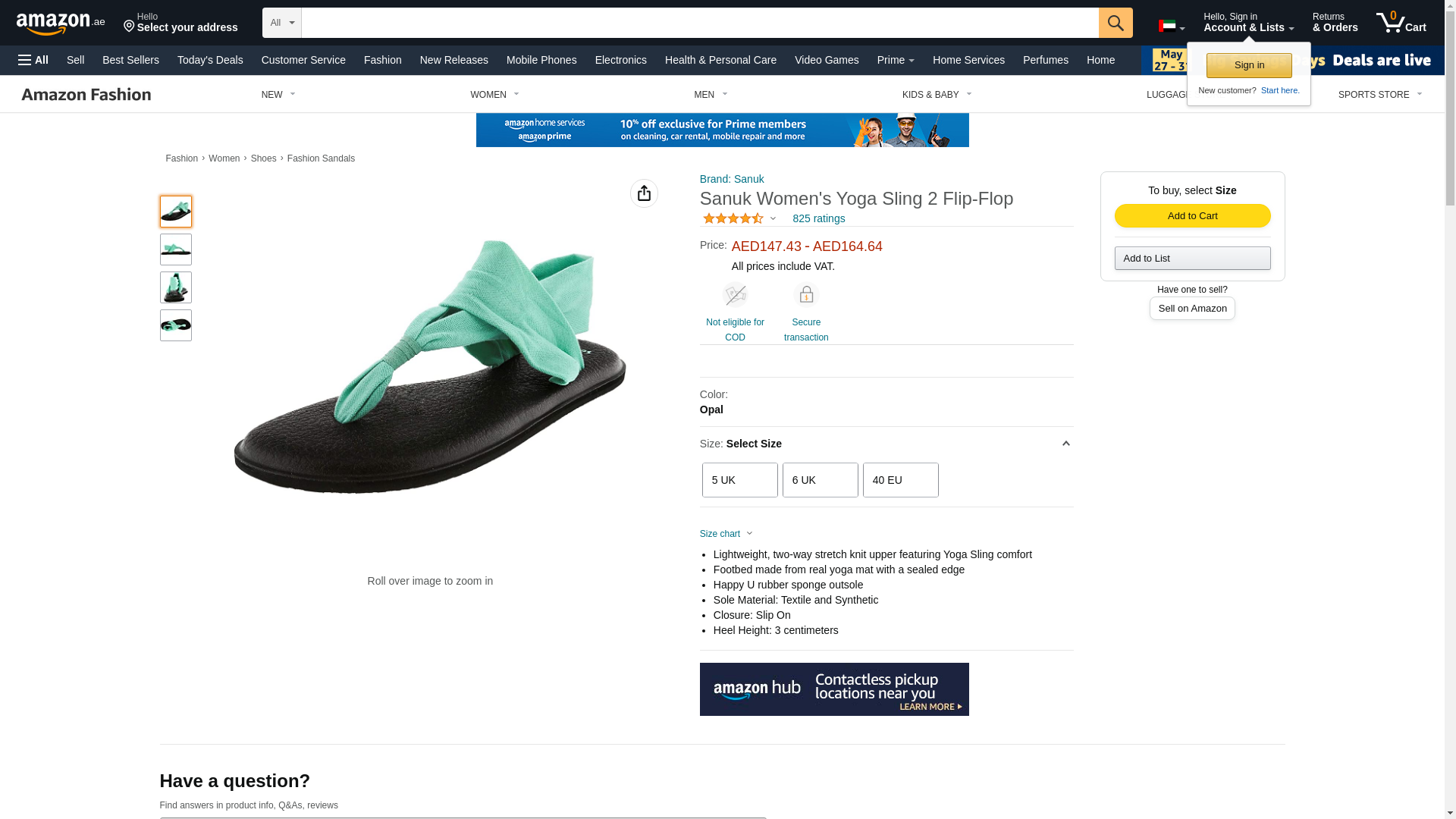Select size 6 UK

[x=821, y=480]
